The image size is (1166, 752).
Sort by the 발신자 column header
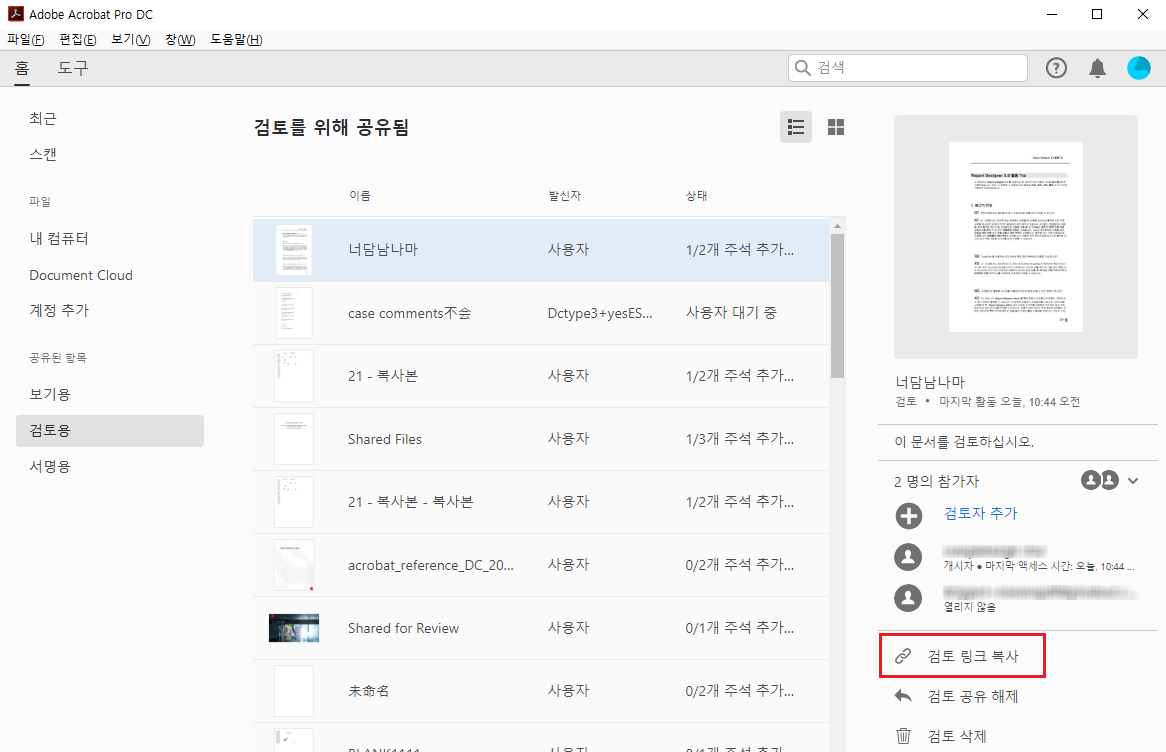tap(564, 196)
